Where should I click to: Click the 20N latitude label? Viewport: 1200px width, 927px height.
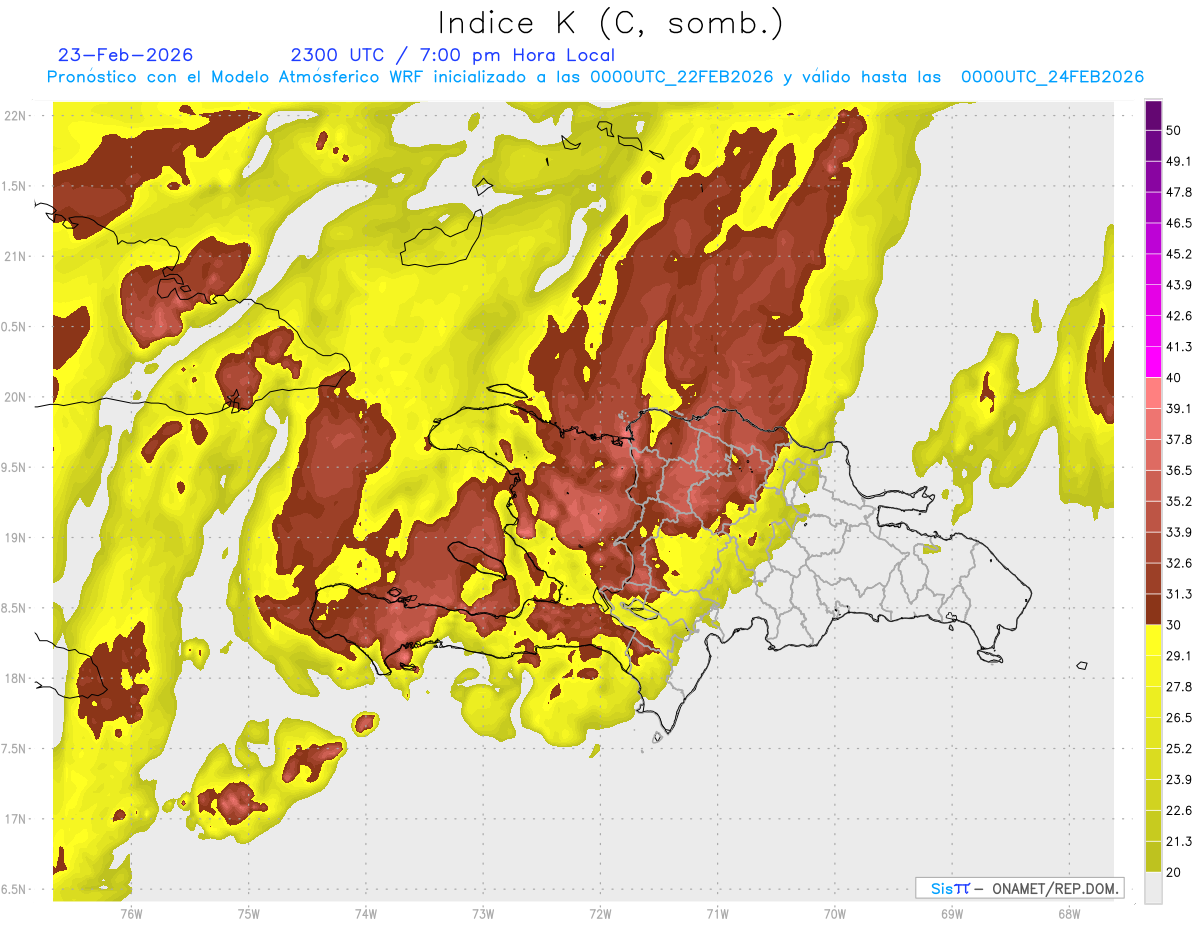[x=14, y=397]
